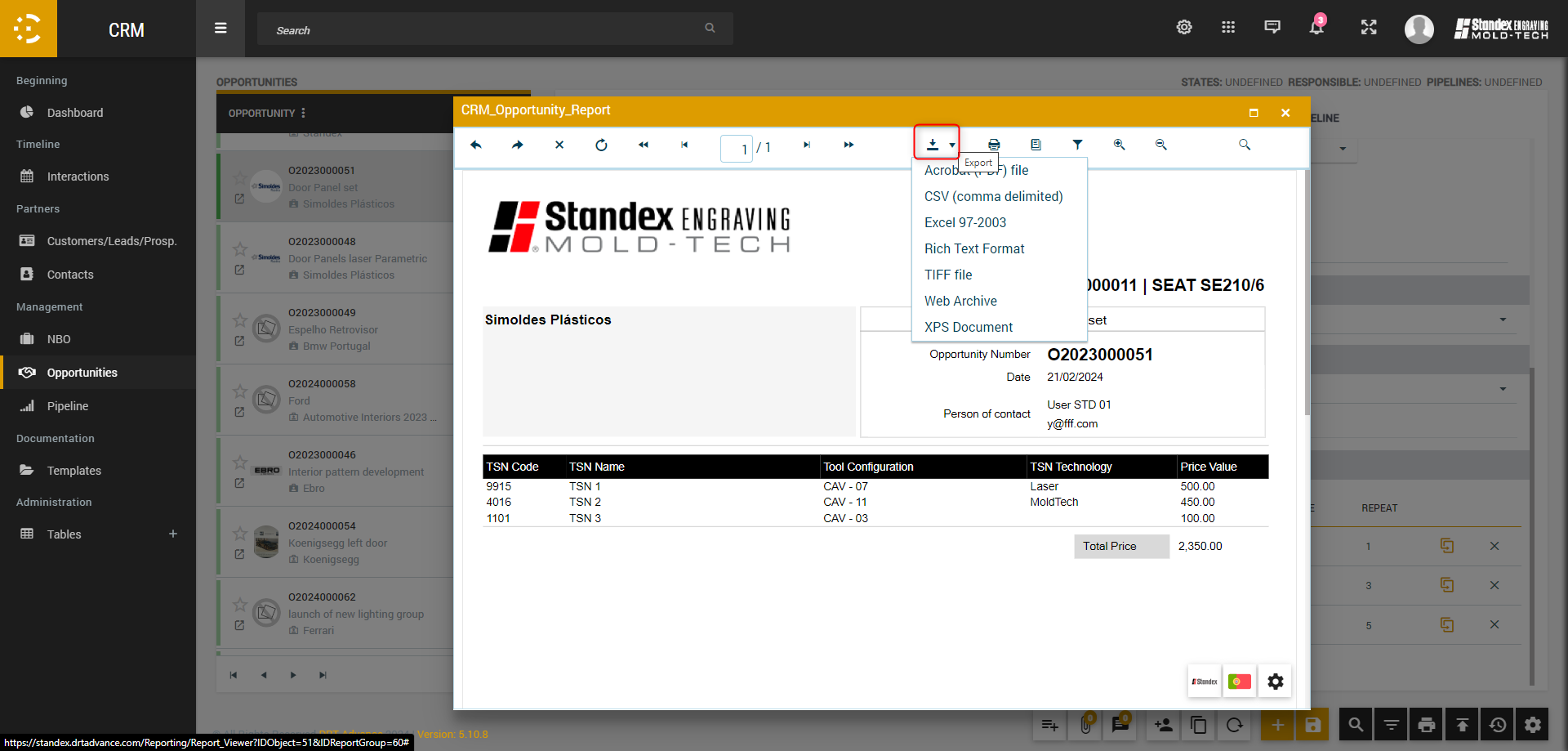Toggle favorite star for opportunity O2023000048
Image resolution: width=1568 pixels, height=751 pixels.
pyautogui.click(x=239, y=248)
